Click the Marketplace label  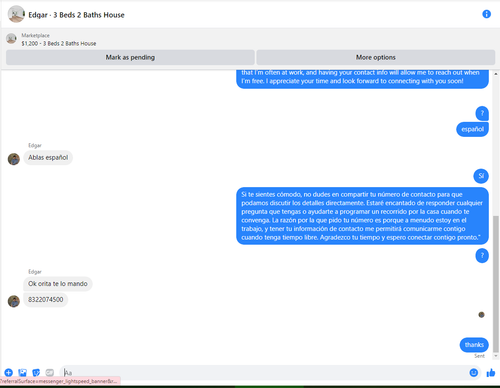point(35,35)
